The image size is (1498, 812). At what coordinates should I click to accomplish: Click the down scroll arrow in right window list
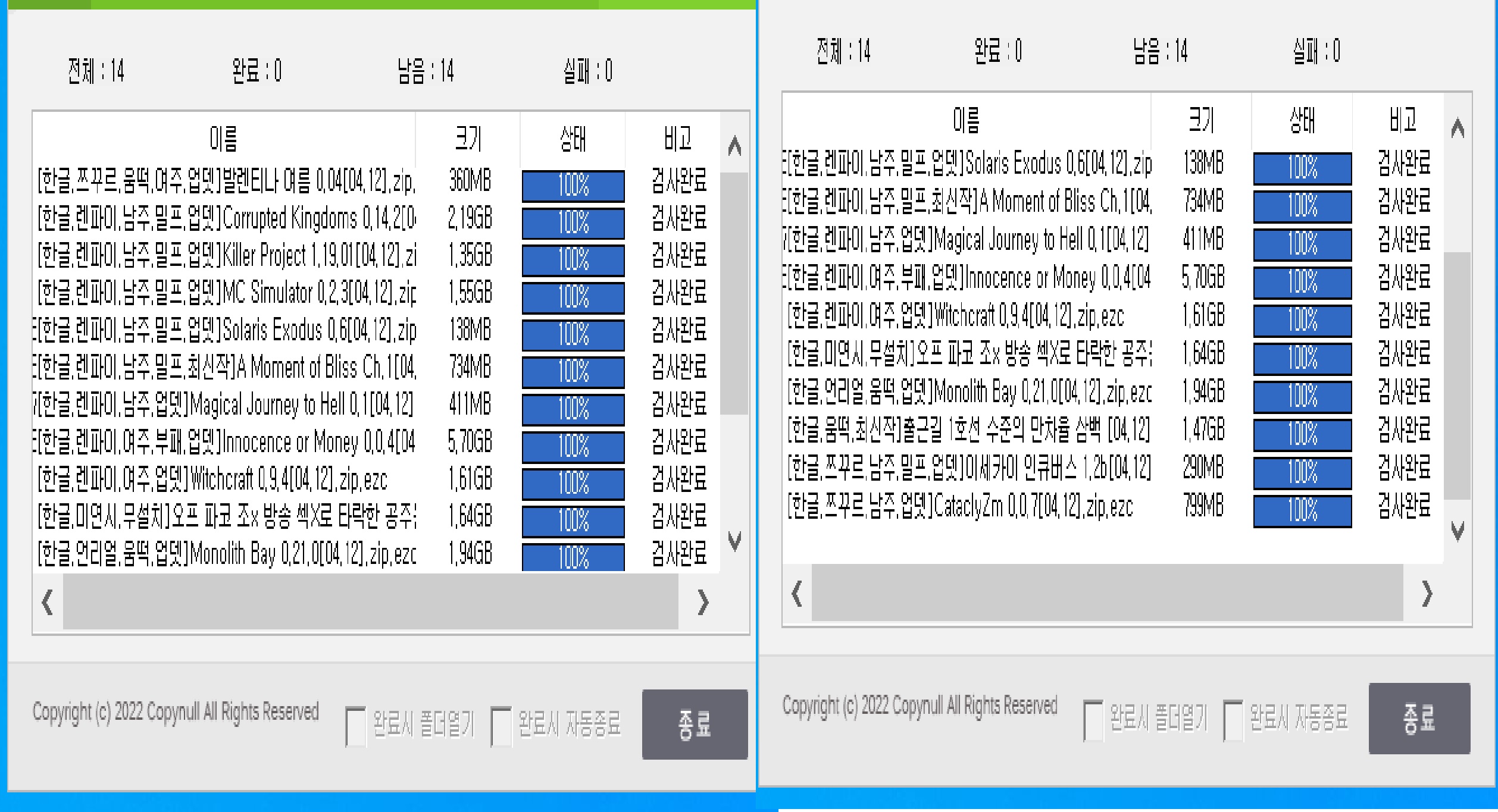(x=1458, y=530)
